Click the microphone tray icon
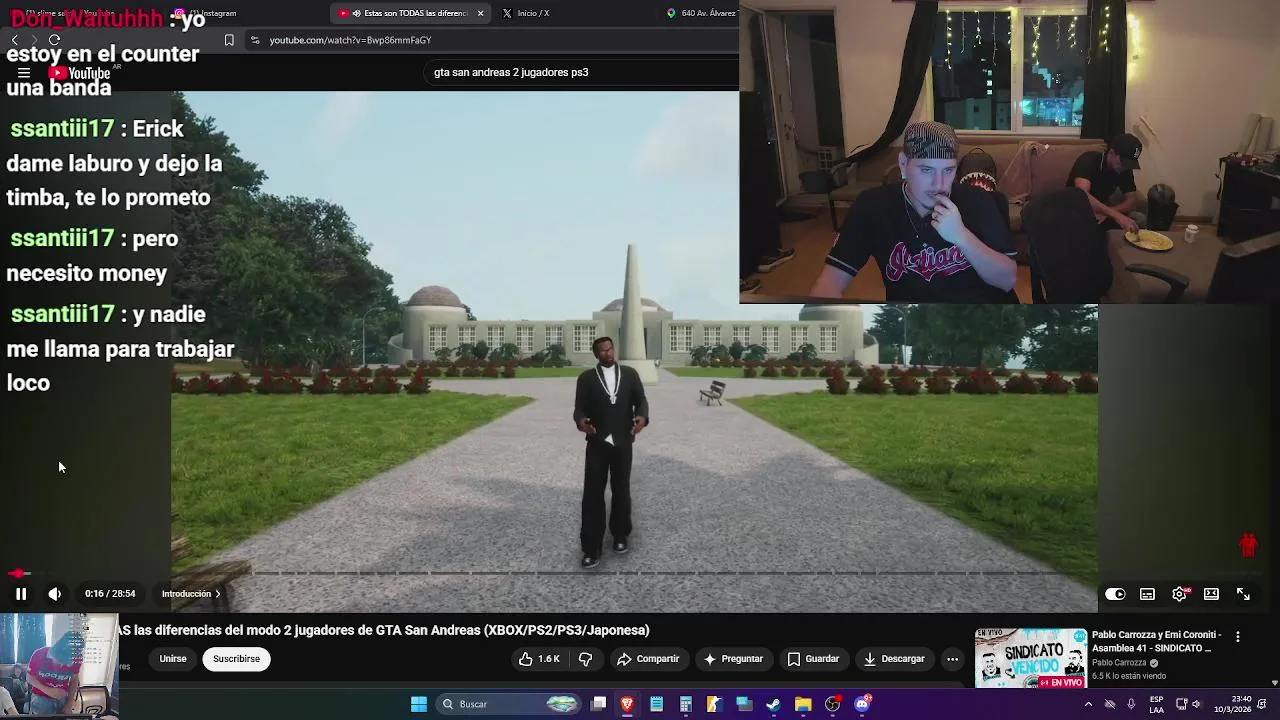The width and height of the screenshot is (1280, 720). (1131, 704)
